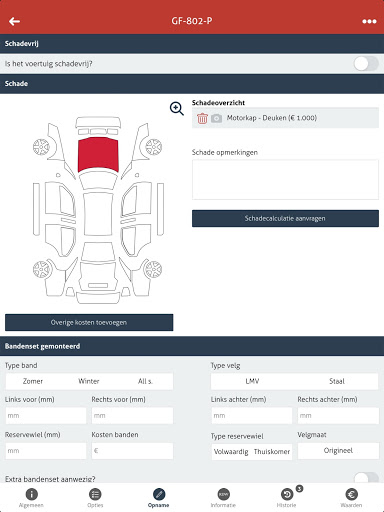Open the Historie tab
Screen dimensions: 384x512
coord(287,498)
